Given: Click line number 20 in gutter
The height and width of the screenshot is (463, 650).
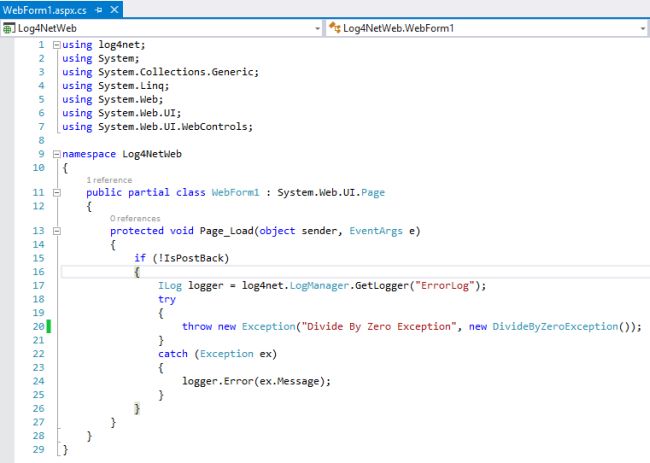Looking at the screenshot, I should tap(39, 327).
